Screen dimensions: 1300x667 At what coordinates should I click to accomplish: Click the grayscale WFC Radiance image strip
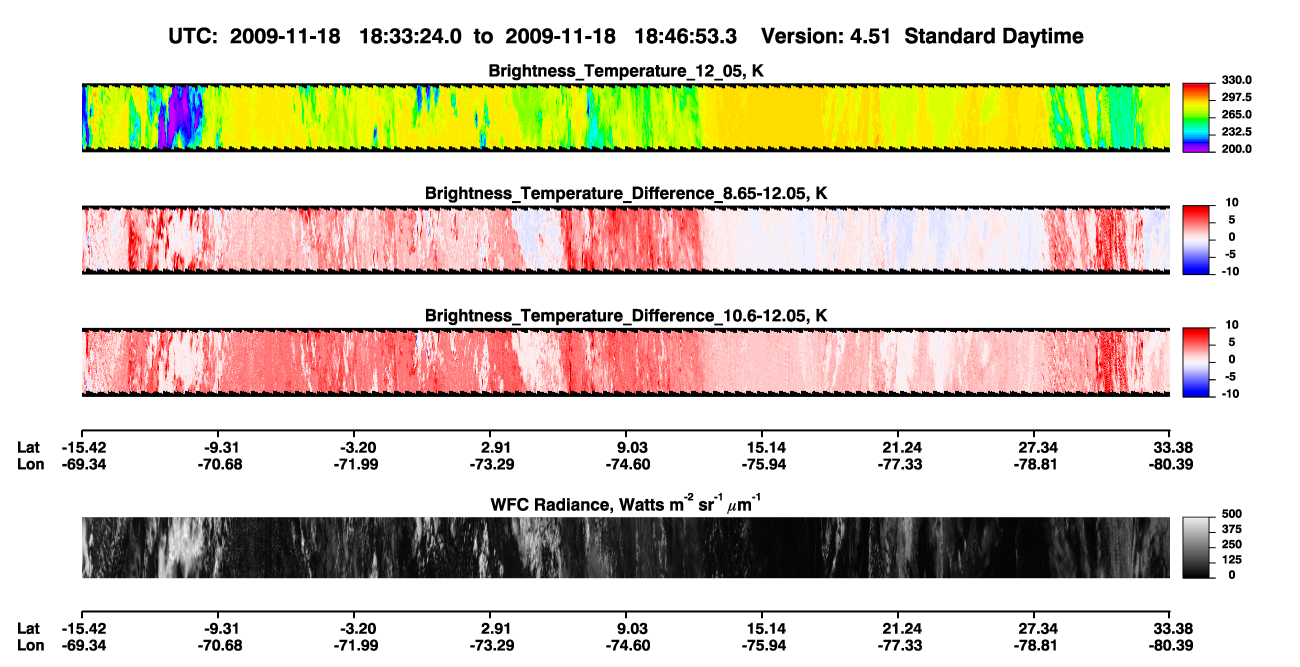click(626, 548)
